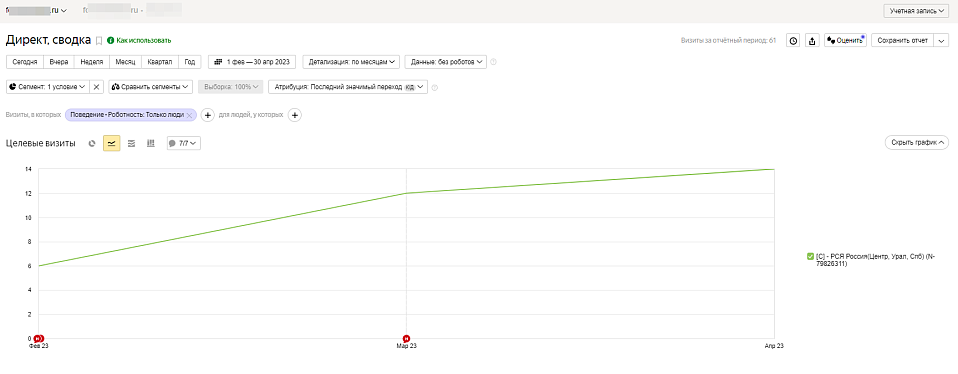Viewport: 958px width, 374px height.
Task: Add a visit condition with plus icon
Action: point(207,115)
